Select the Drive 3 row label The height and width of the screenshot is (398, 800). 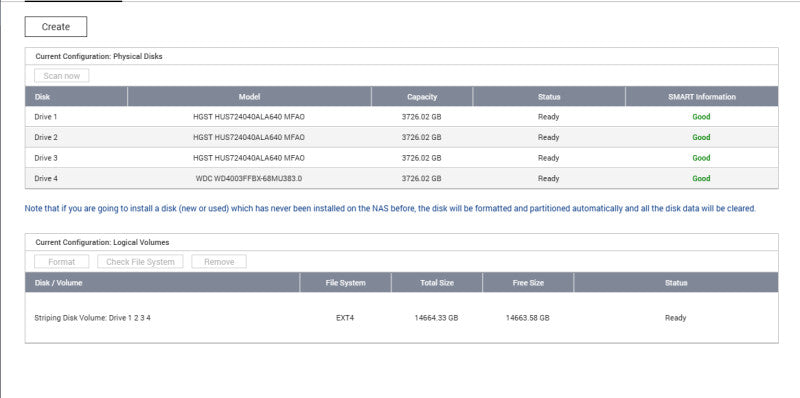point(46,158)
